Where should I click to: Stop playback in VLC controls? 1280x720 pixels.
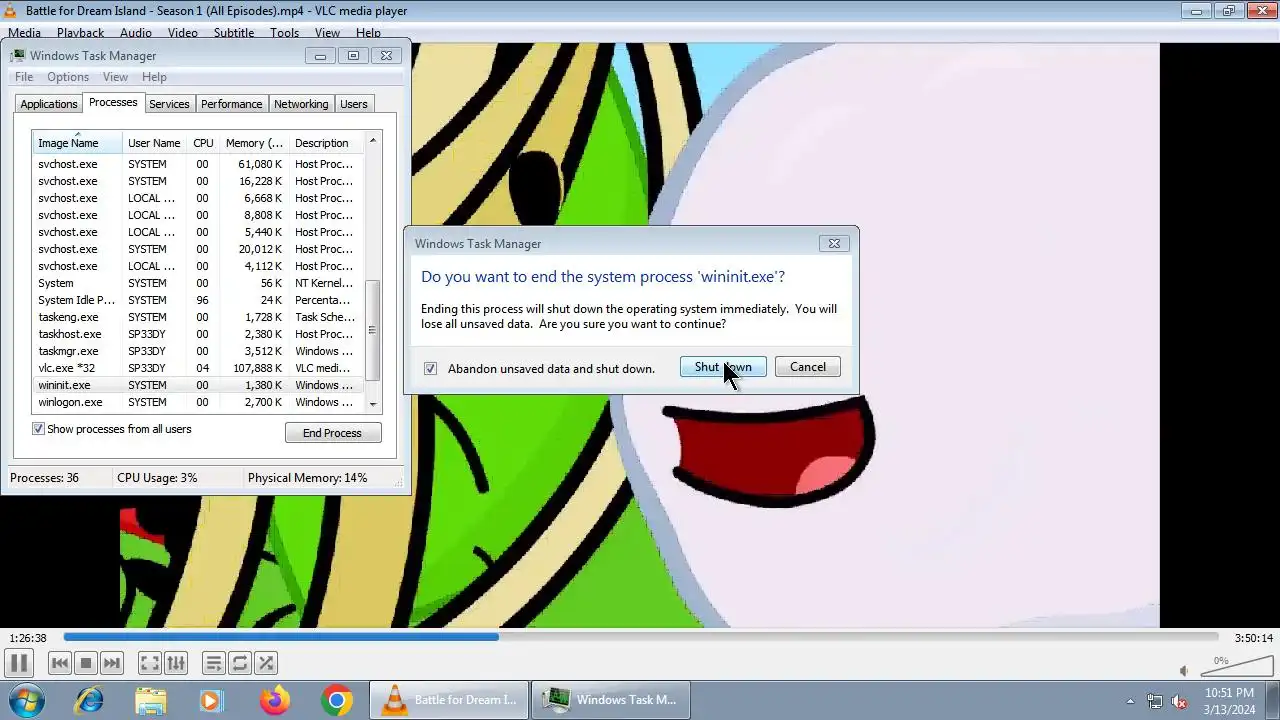coord(86,663)
